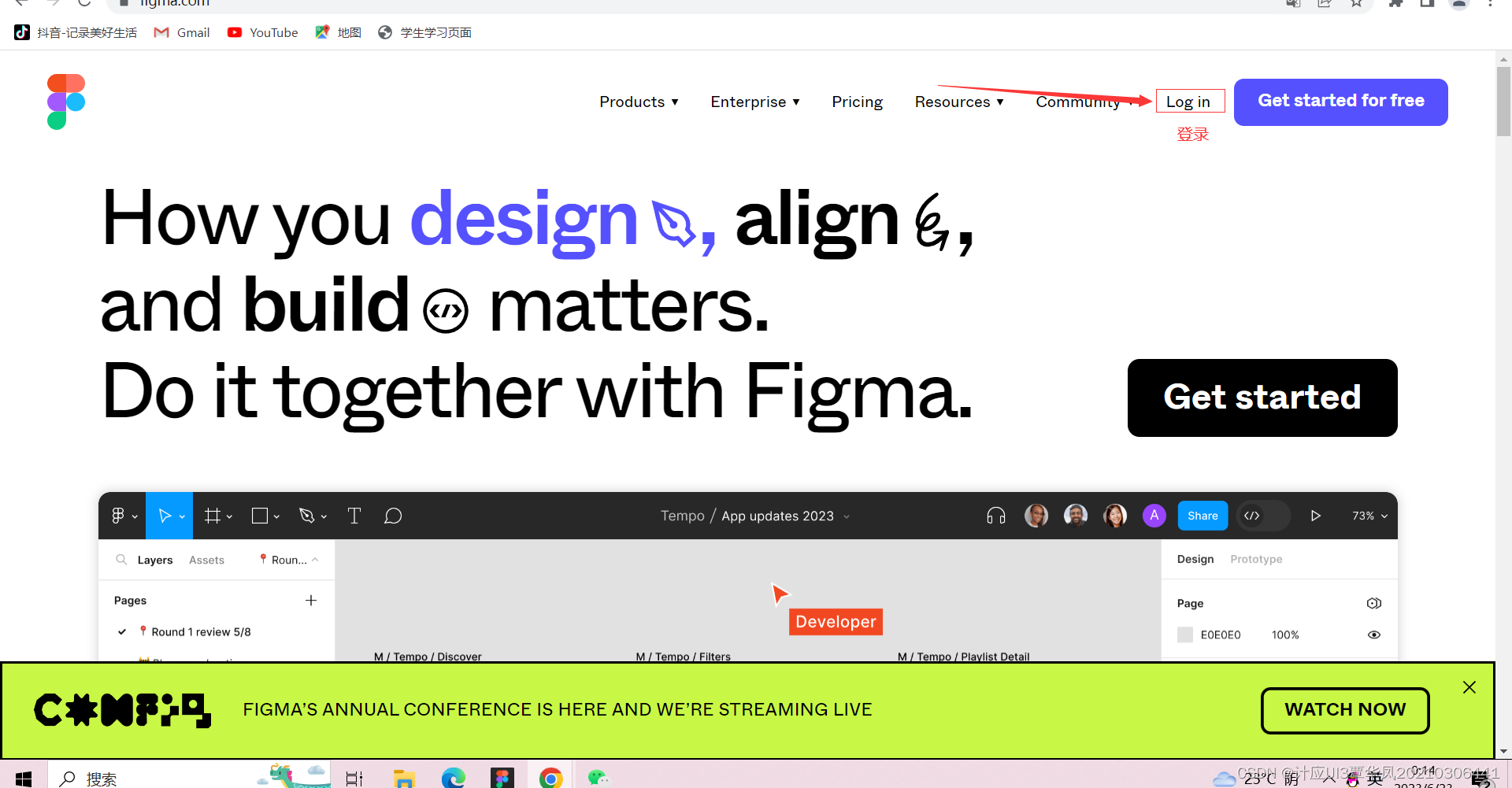
Task: Click the blue Share button
Action: coord(1203,516)
